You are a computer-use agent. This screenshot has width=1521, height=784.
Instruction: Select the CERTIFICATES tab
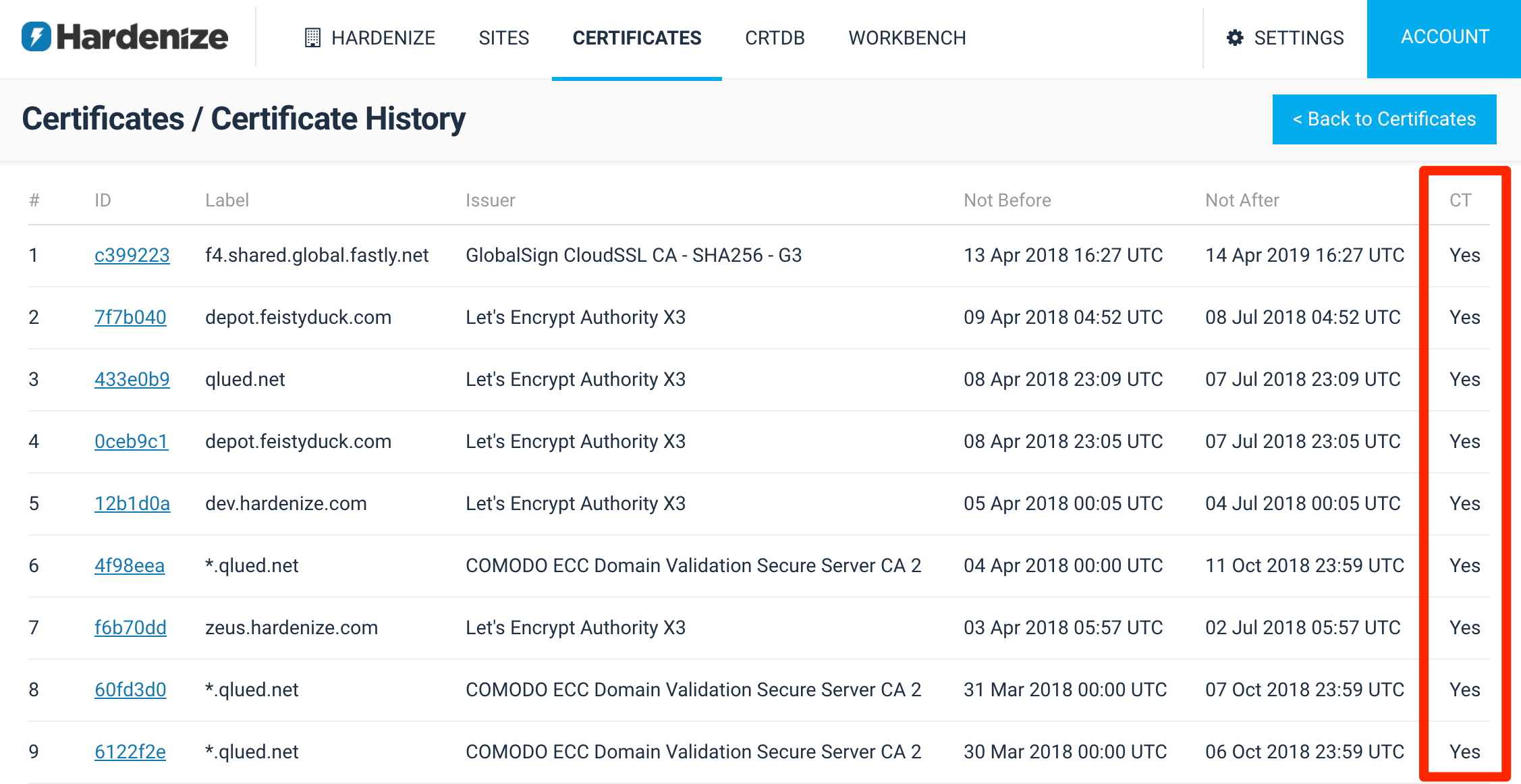(637, 38)
